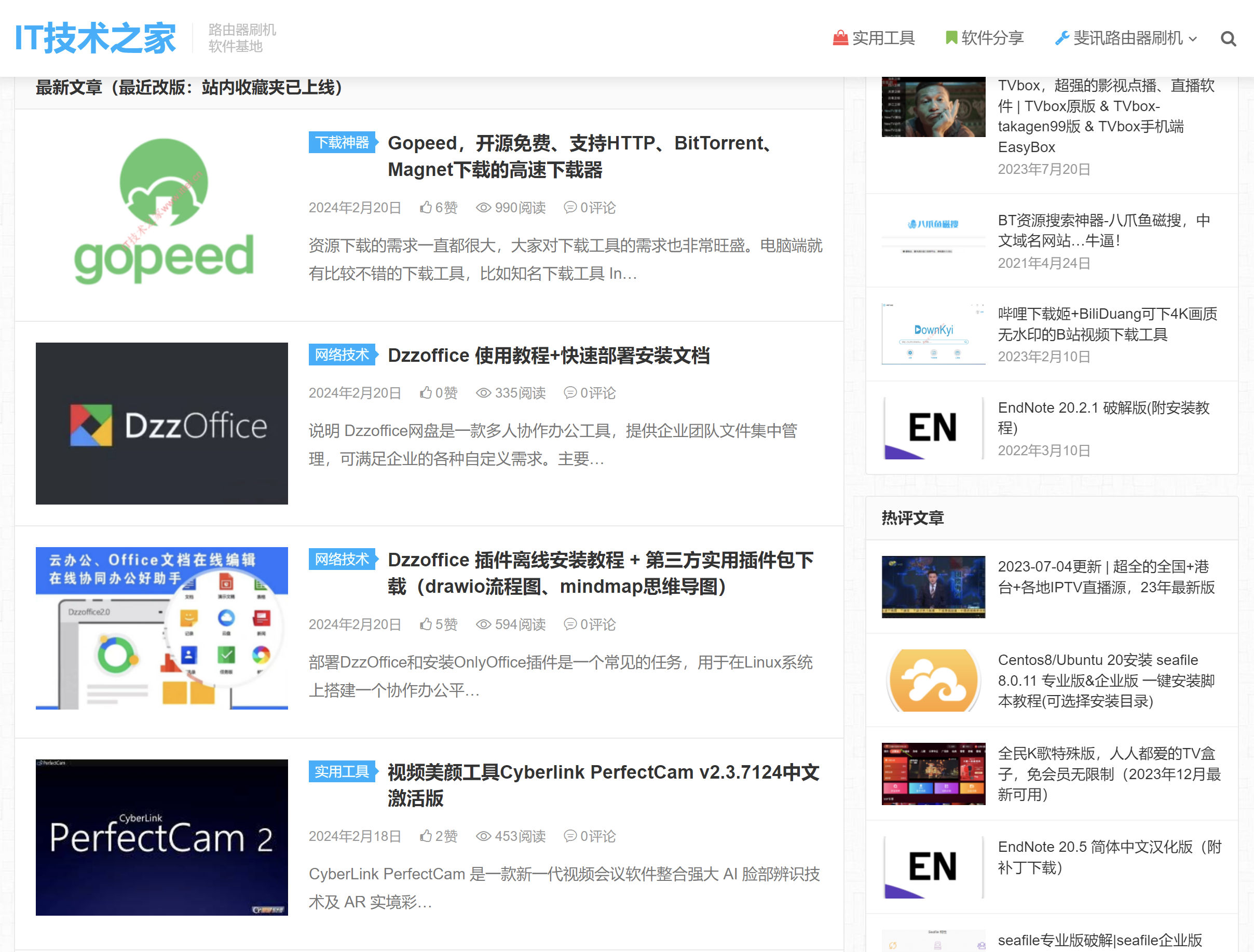The width and height of the screenshot is (1254, 952).
Task: Open the 云办公 Office文档在线编辑 thumbnail
Action: coord(162,628)
